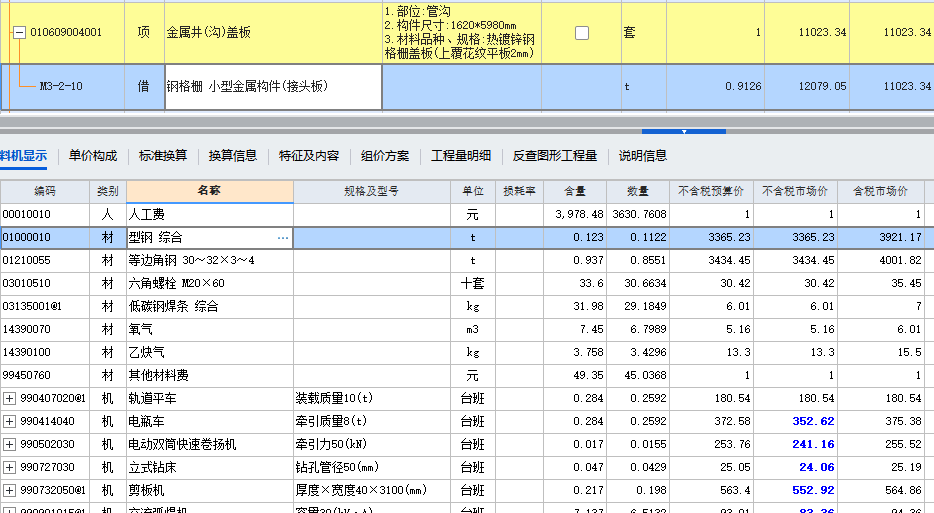
Task: Expand the 剪板机 row
Action: (x=10, y=491)
